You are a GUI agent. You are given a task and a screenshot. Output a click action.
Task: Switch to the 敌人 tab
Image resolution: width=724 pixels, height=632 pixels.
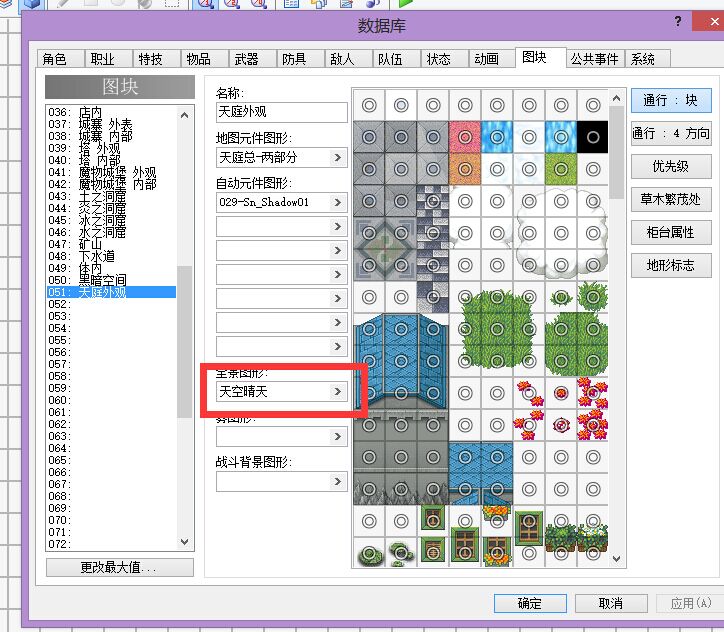[349, 59]
